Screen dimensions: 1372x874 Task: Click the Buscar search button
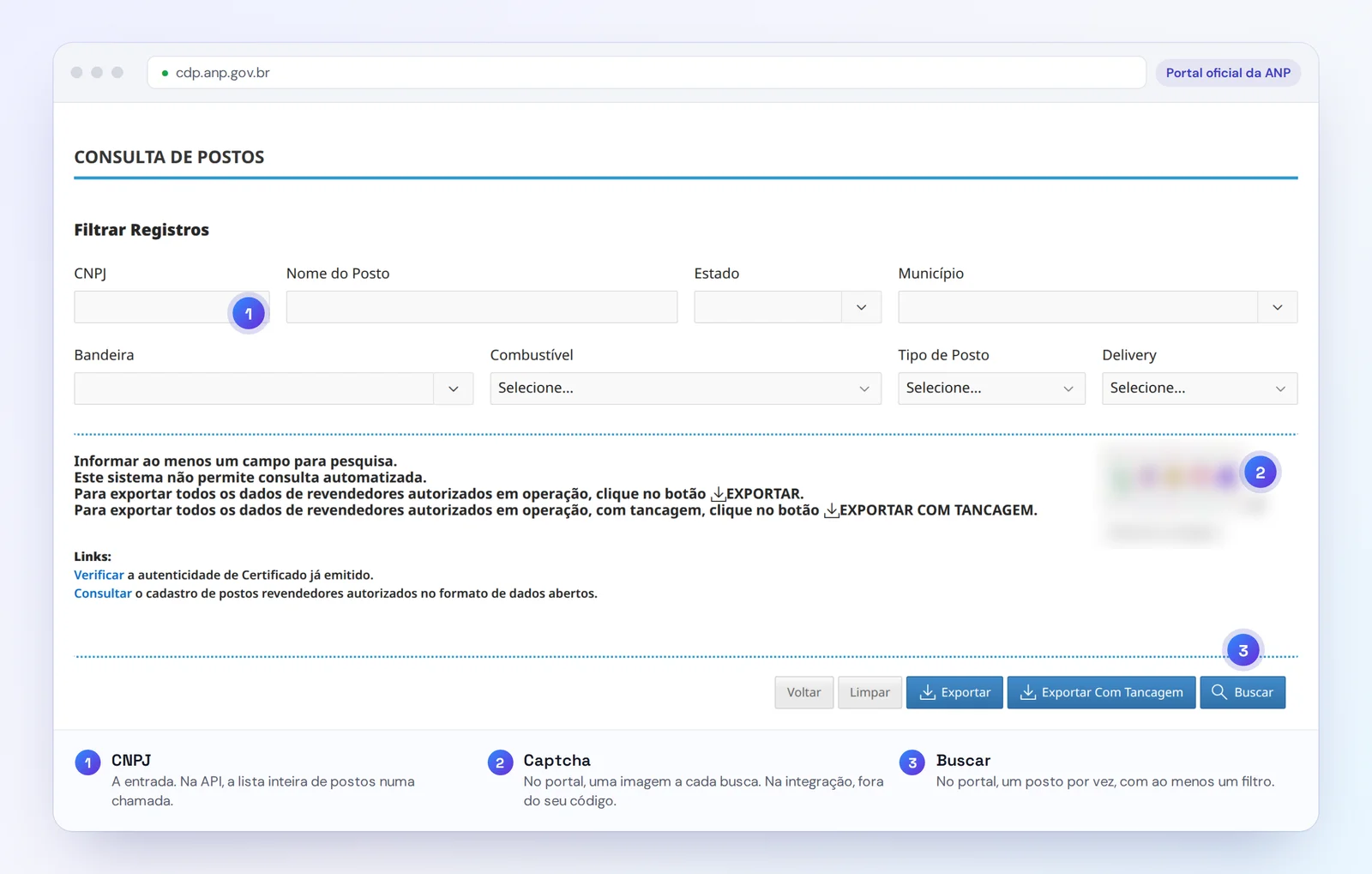(1243, 692)
